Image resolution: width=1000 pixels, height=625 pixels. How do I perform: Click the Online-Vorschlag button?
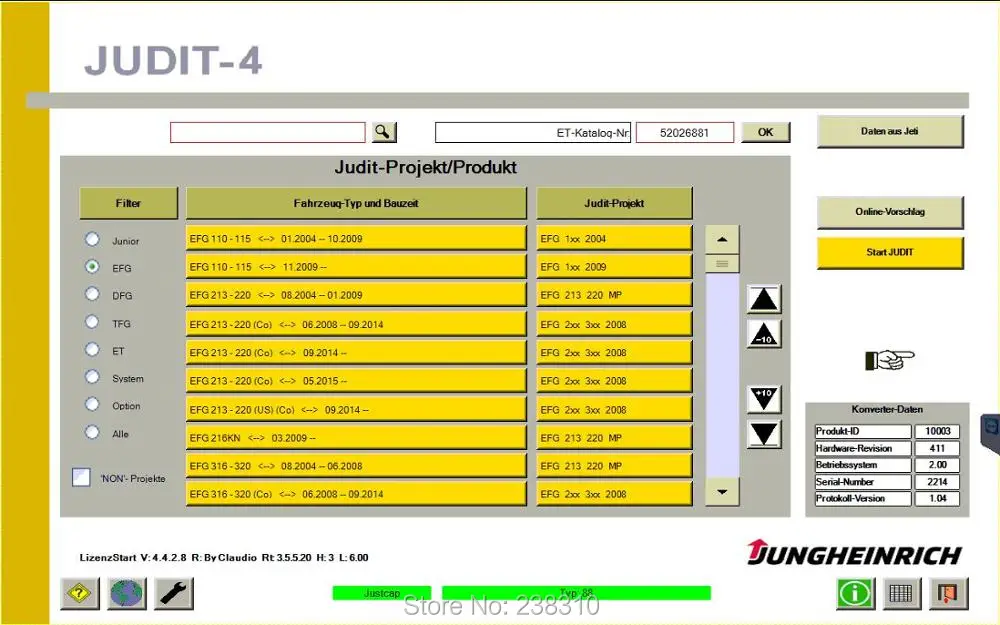pos(890,212)
